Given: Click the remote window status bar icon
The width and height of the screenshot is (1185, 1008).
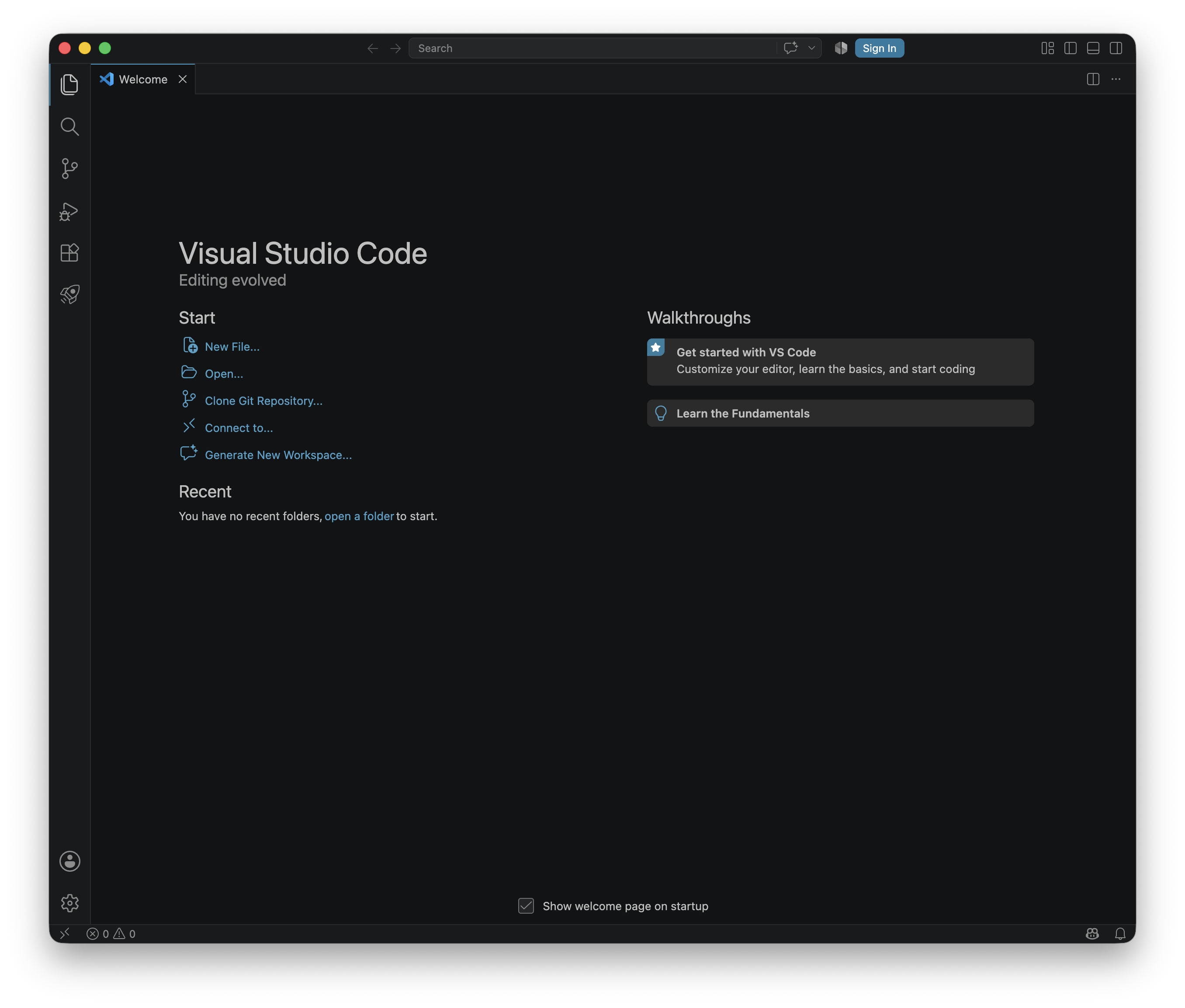Looking at the screenshot, I should pos(65,934).
